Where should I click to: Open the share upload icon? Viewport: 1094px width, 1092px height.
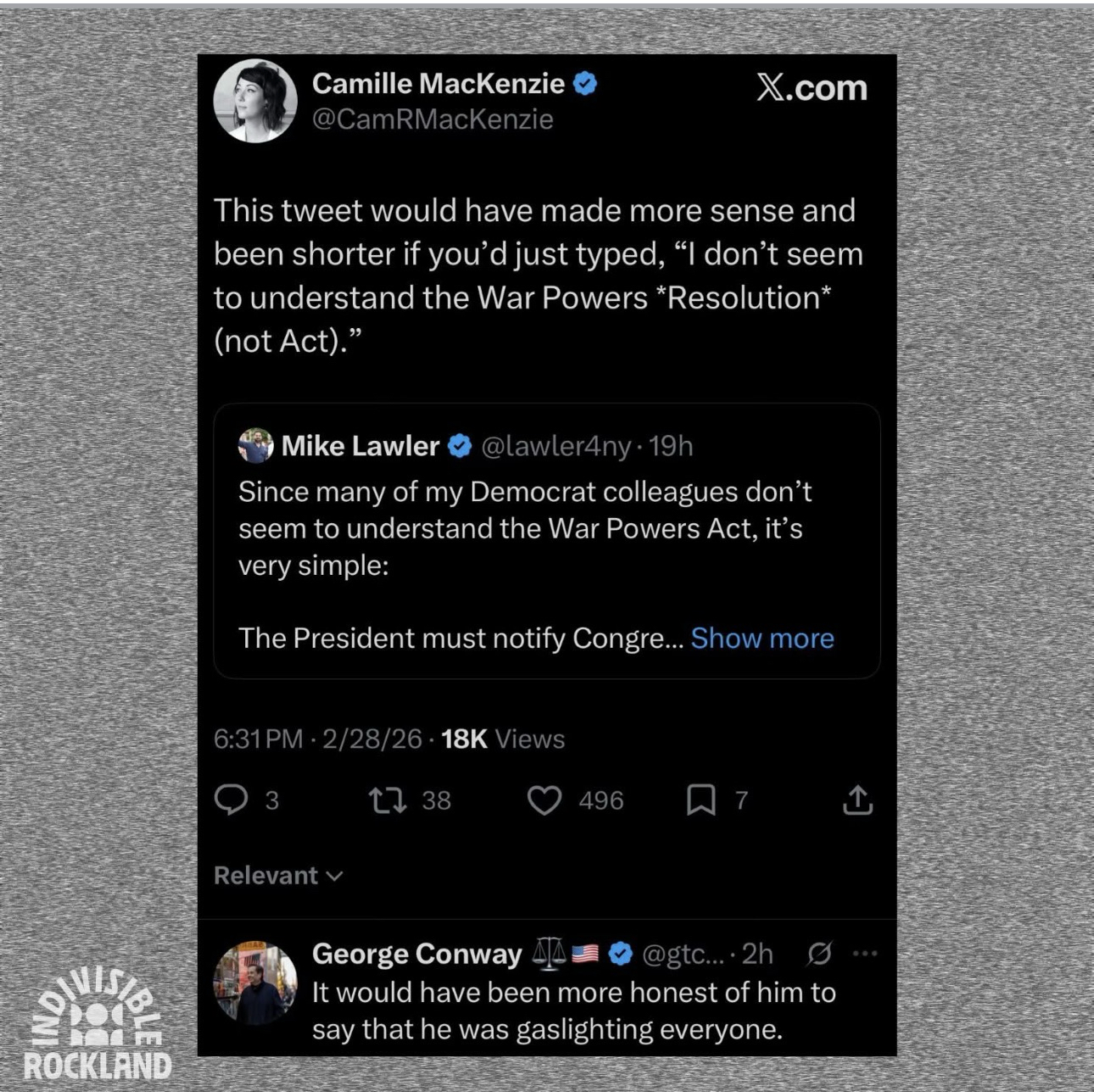(x=857, y=799)
